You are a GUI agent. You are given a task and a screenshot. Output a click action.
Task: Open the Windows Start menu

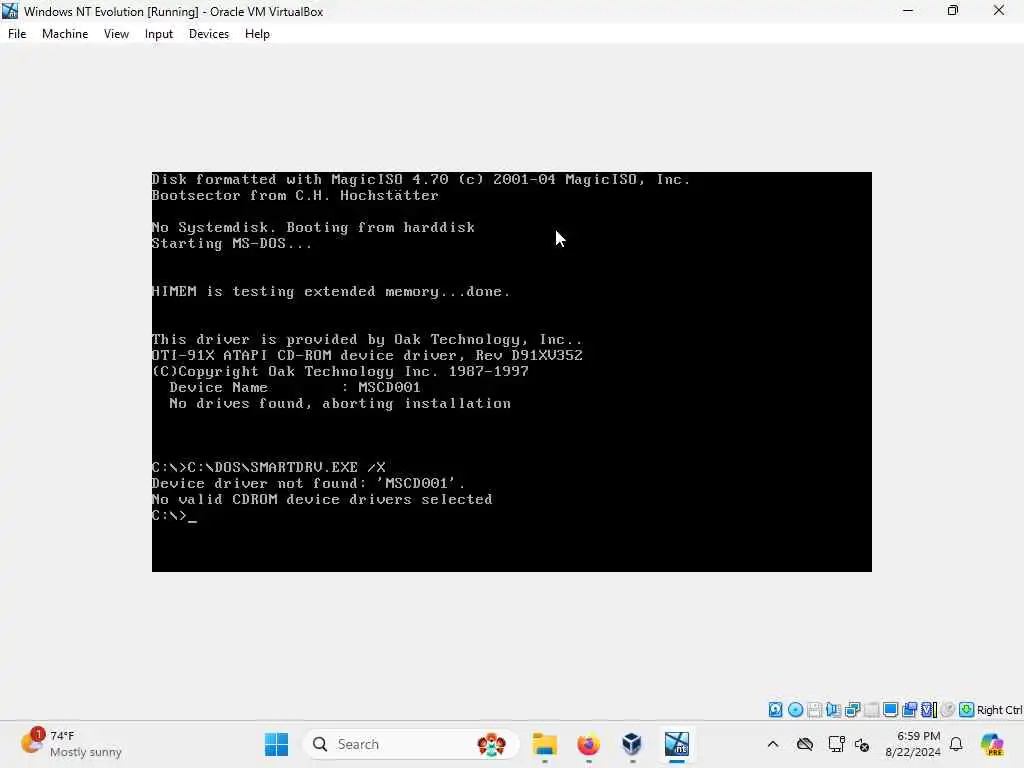click(276, 744)
